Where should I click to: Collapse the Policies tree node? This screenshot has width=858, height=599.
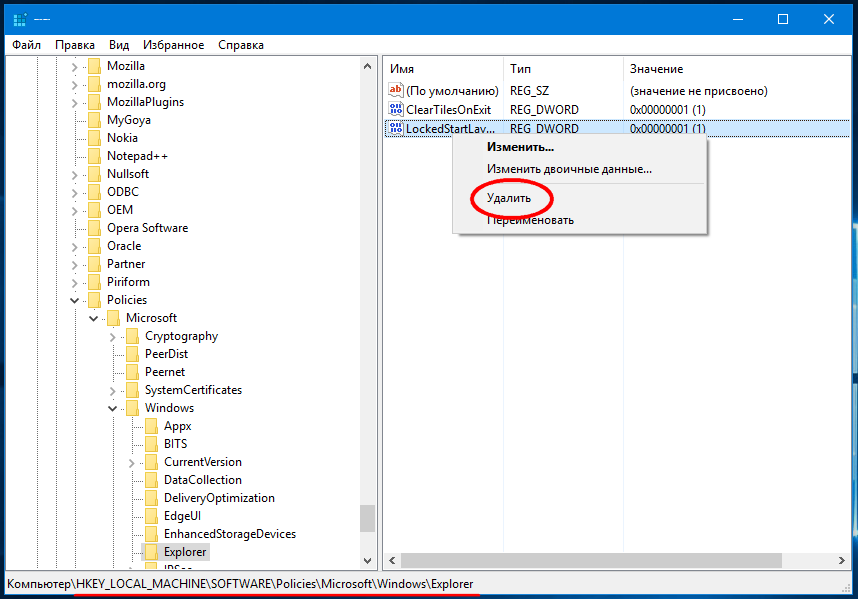click(75, 300)
